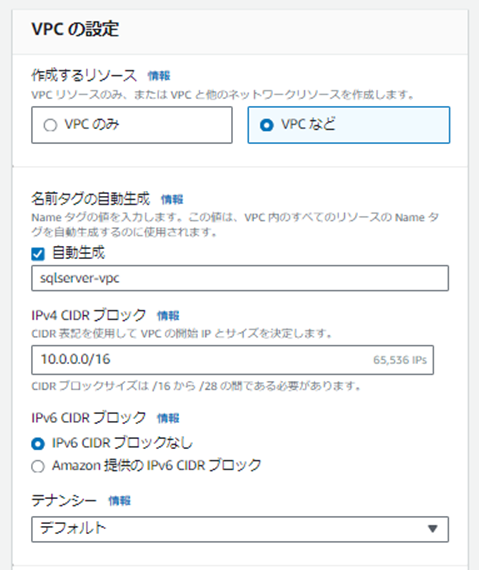Click the "Amazon 提供の IPv6 CIDR ブロック" label
Image resolution: width=479 pixels, height=570 pixels.
point(157,465)
